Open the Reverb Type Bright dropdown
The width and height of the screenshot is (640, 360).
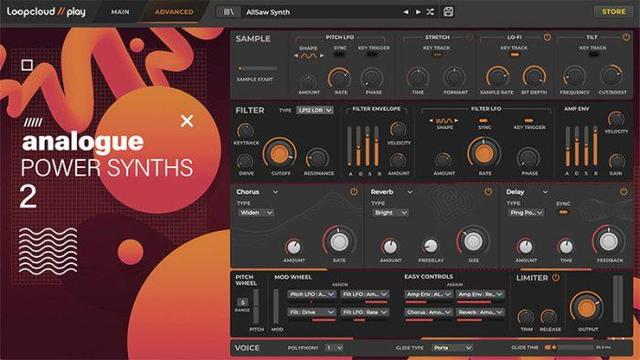coord(390,213)
